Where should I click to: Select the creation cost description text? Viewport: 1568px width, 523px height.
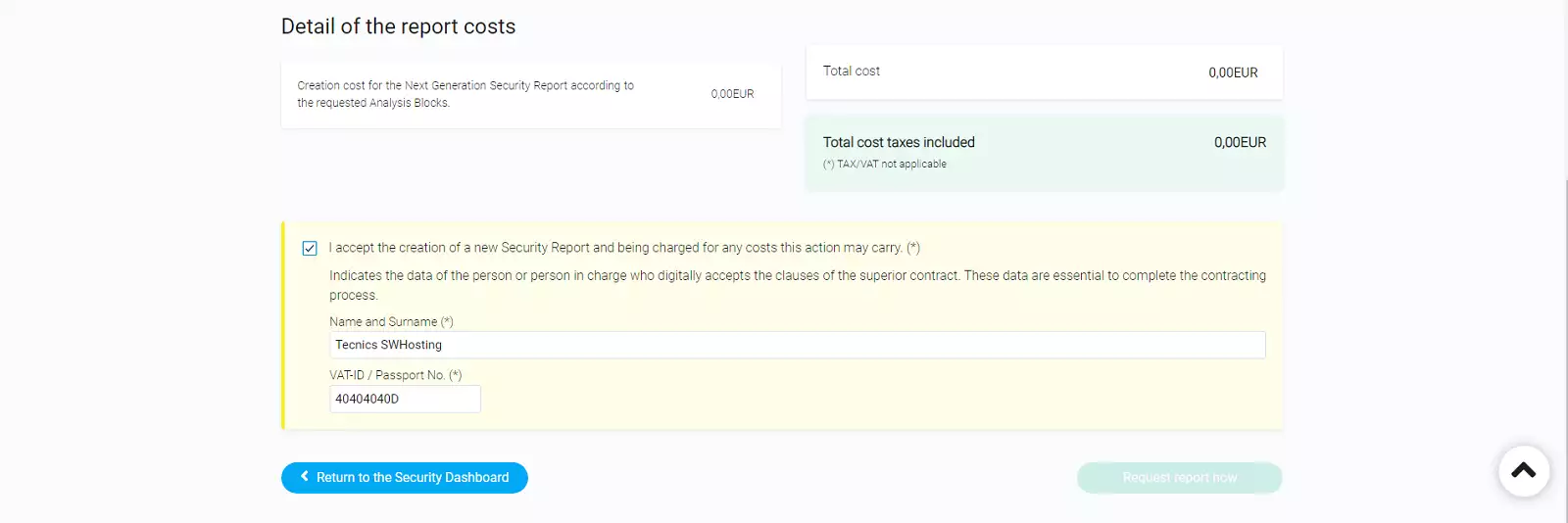point(465,94)
